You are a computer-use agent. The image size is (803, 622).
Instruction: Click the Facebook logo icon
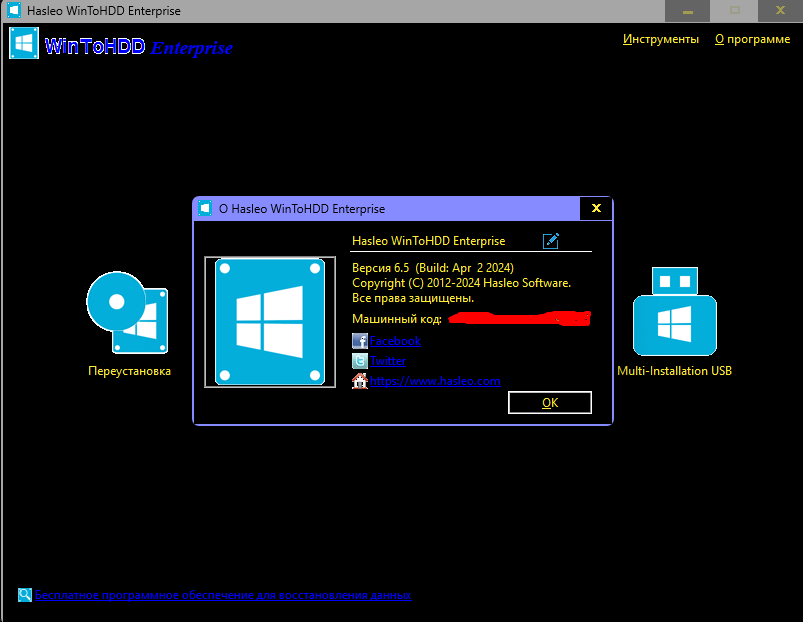click(x=360, y=341)
